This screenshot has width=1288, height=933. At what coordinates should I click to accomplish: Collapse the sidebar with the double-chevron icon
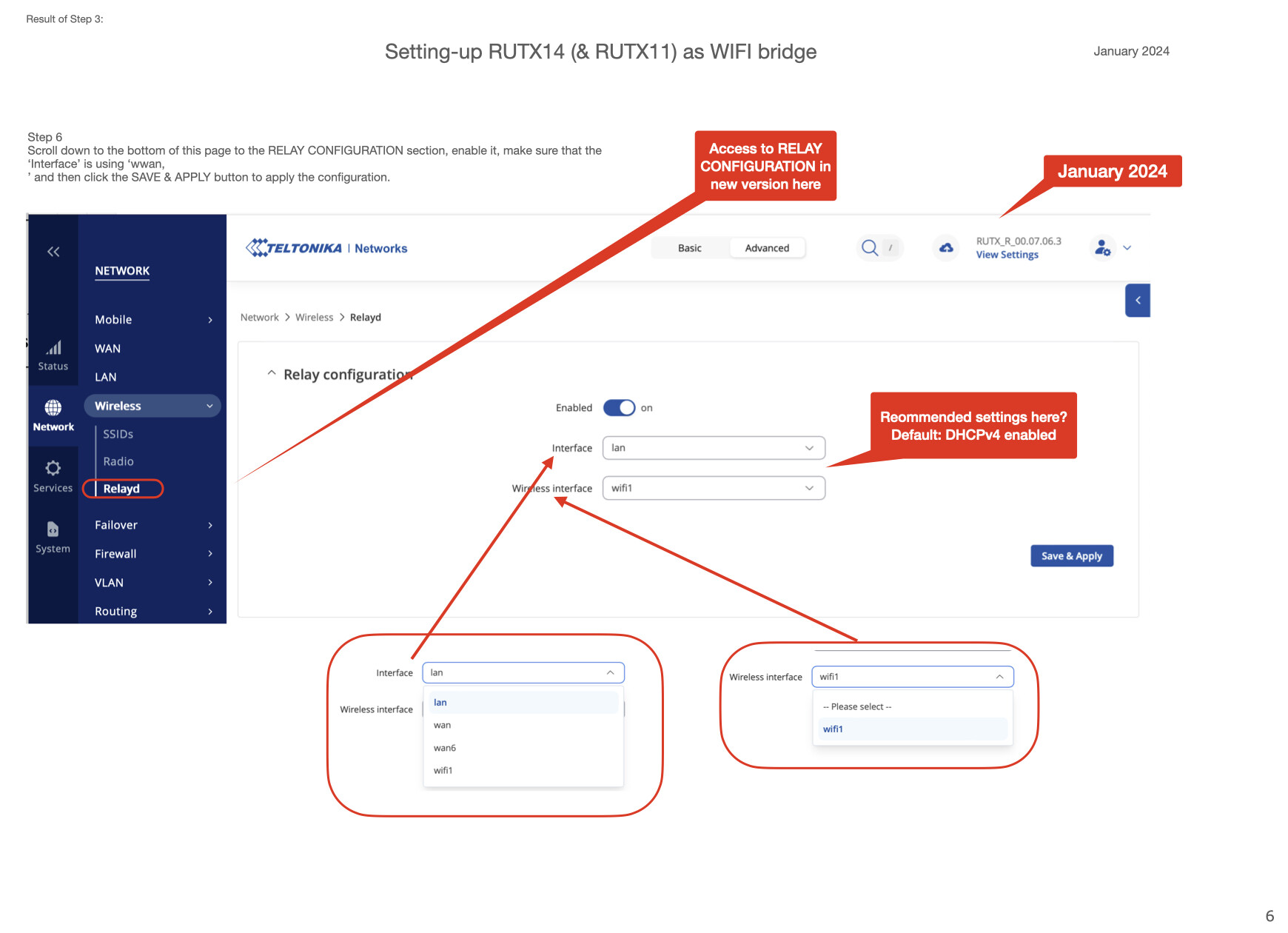pyautogui.click(x=53, y=252)
